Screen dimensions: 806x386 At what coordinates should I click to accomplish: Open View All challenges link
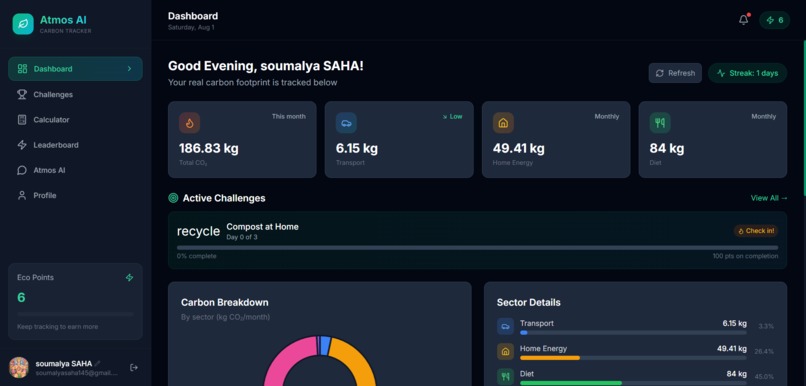tap(769, 198)
